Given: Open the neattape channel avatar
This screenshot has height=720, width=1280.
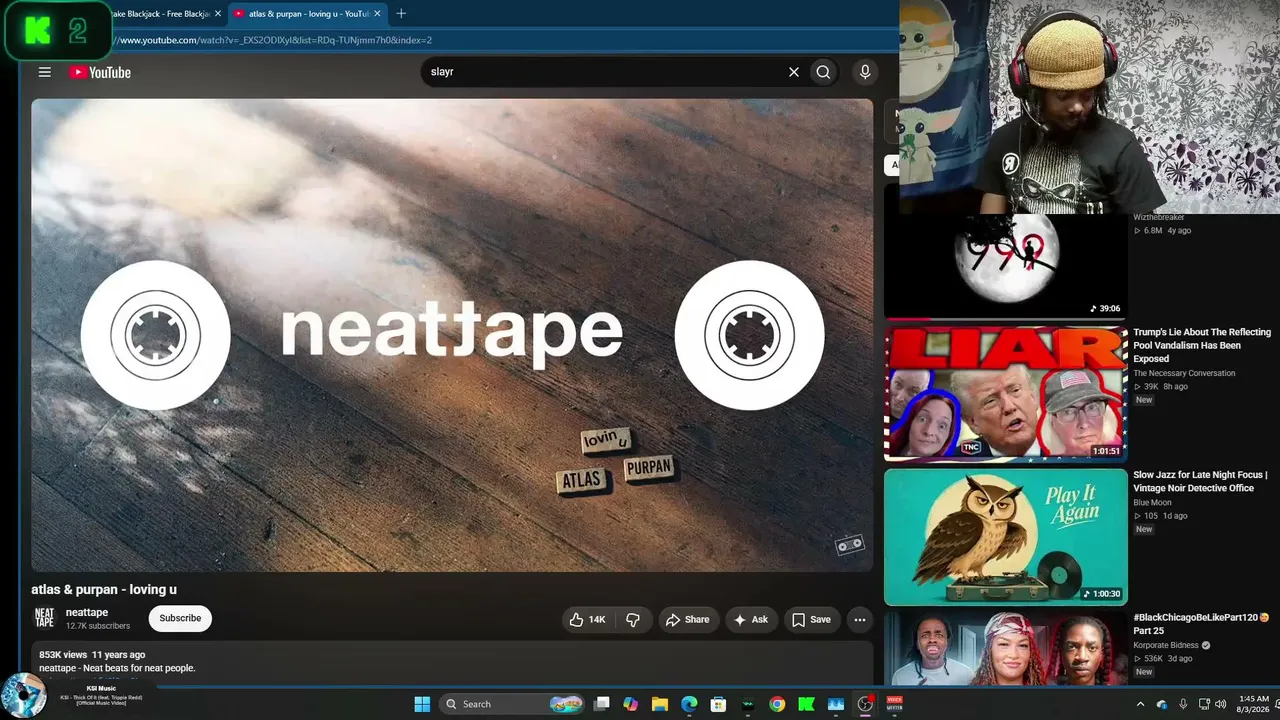Looking at the screenshot, I should pyautogui.click(x=45, y=619).
